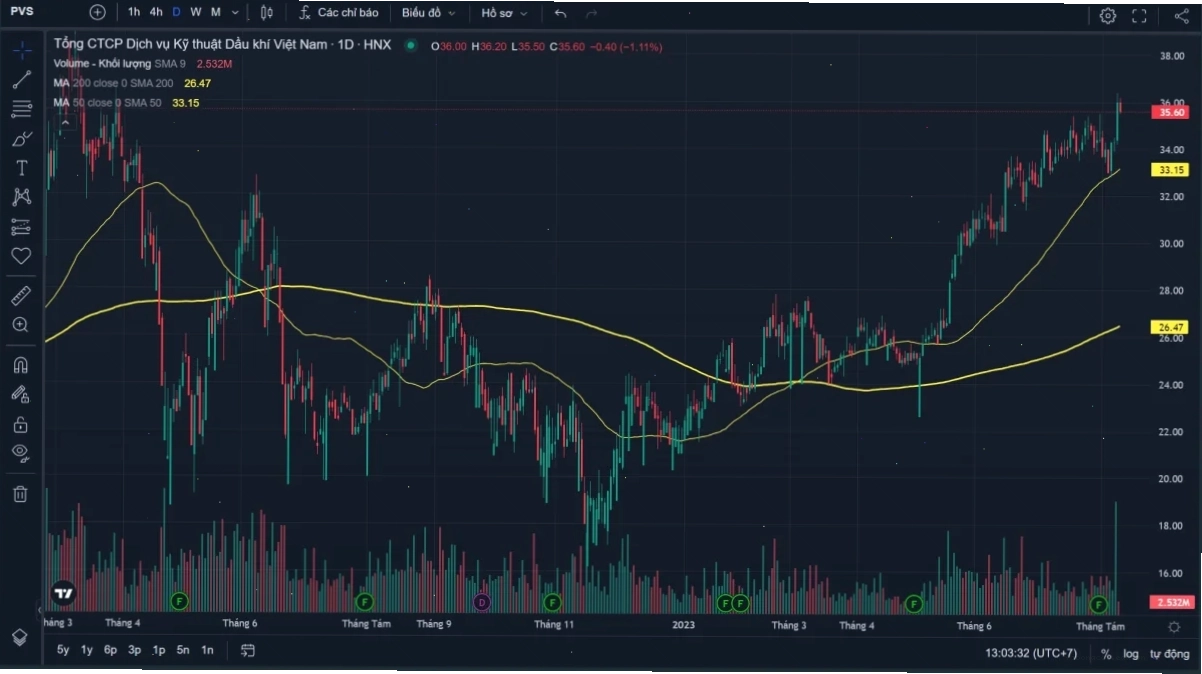Select the W weekly timeframe
The width and height of the screenshot is (1202, 674).
(196, 13)
